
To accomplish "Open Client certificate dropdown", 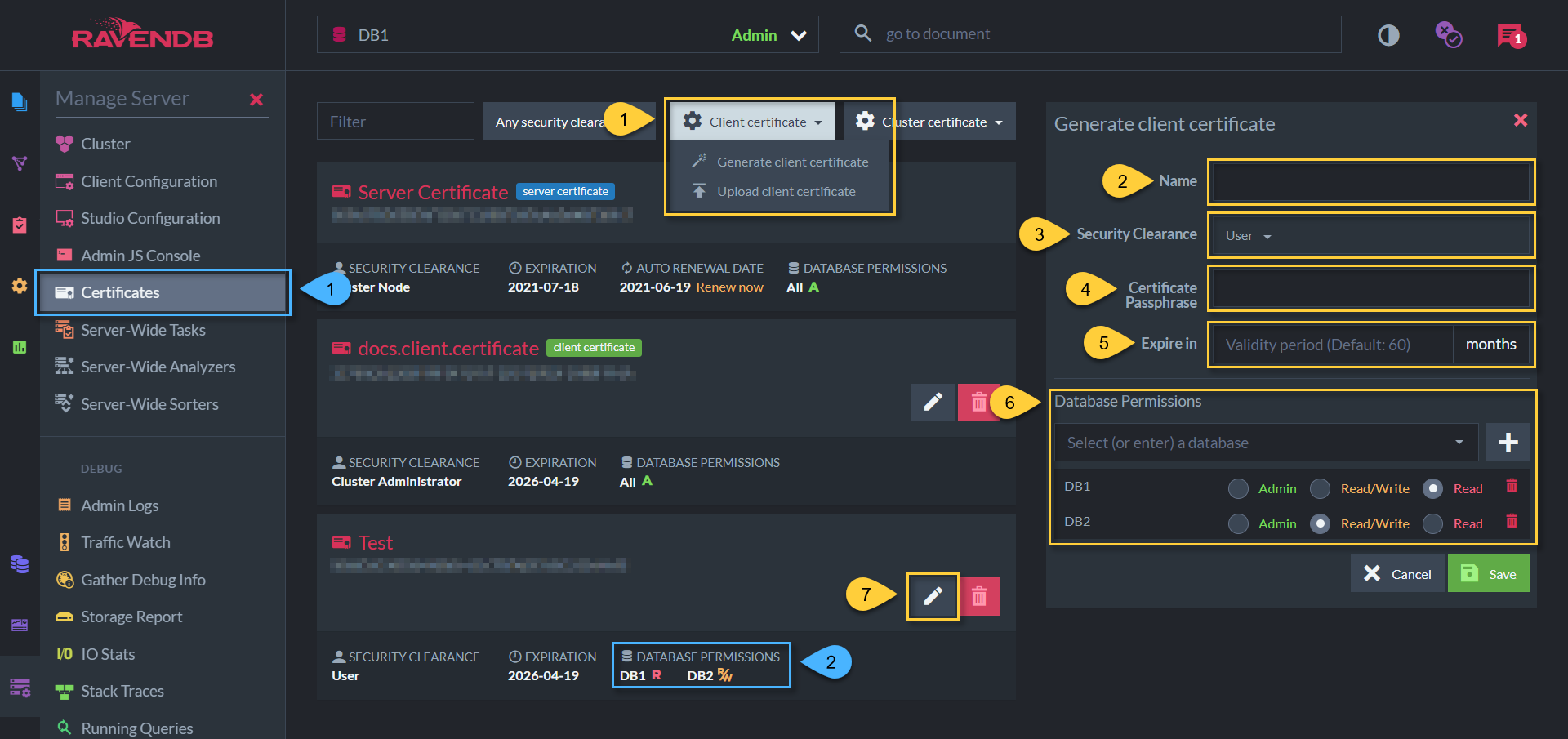I will pyautogui.click(x=753, y=122).
